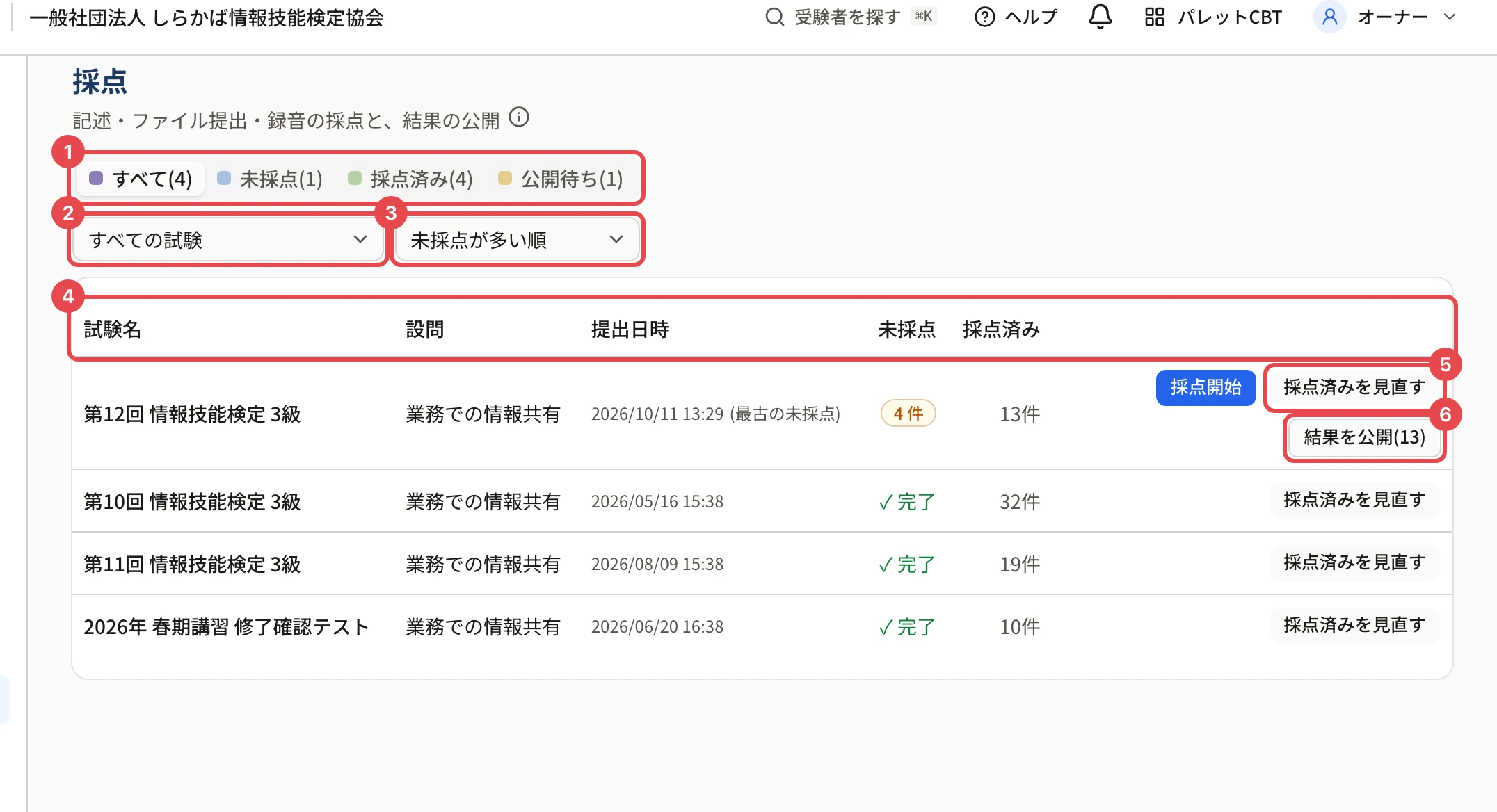Open パレットCBT app grid icon
Screen dimensions: 1497x812
click(1155, 17)
